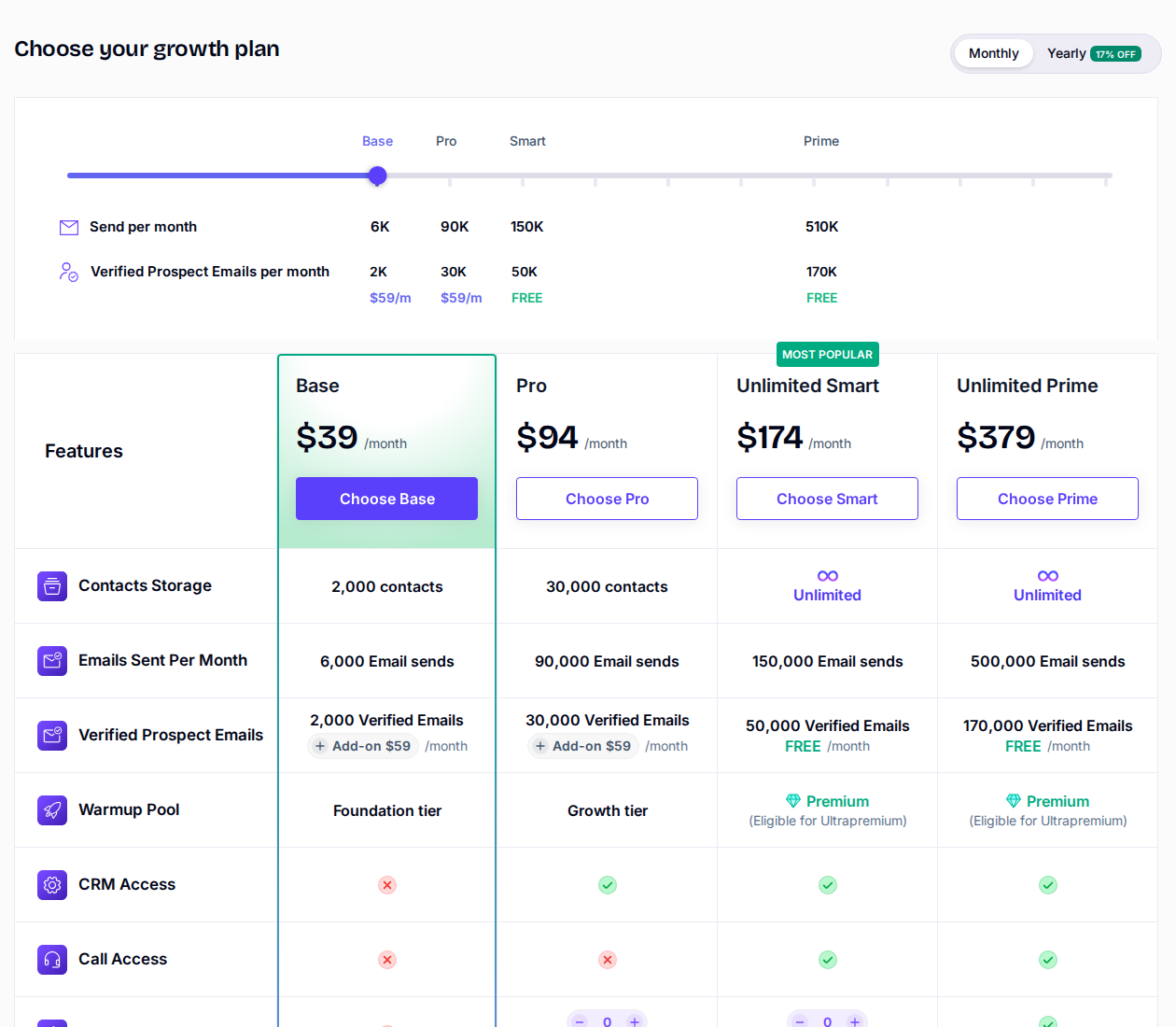The height and width of the screenshot is (1027, 1176).
Task: Select the Prime label above the slider
Action: [x=821, y=141]
